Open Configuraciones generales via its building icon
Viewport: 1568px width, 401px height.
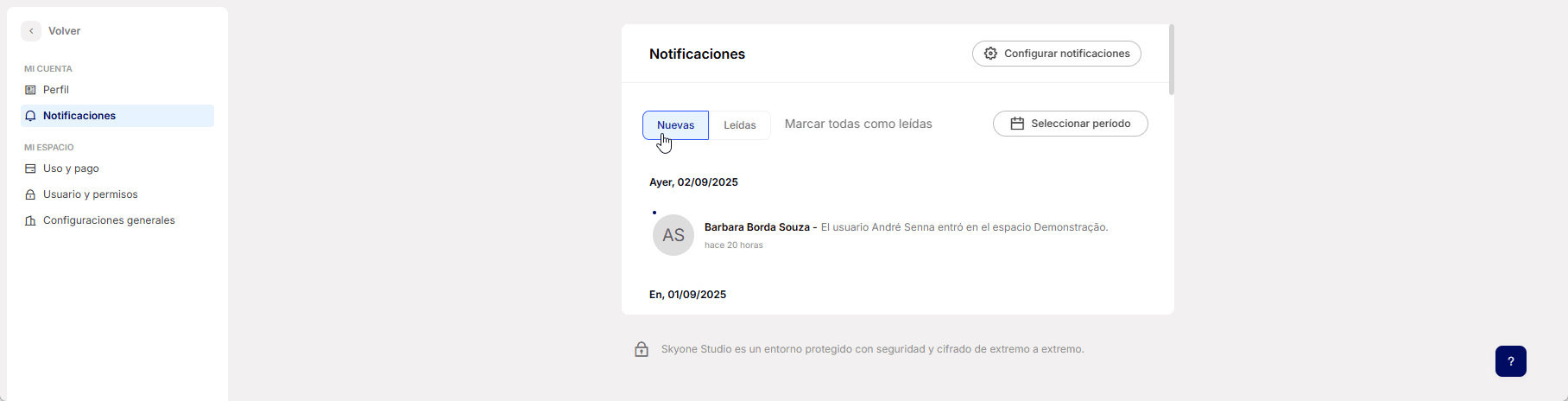pyautogui.click(x=30, y=220)
